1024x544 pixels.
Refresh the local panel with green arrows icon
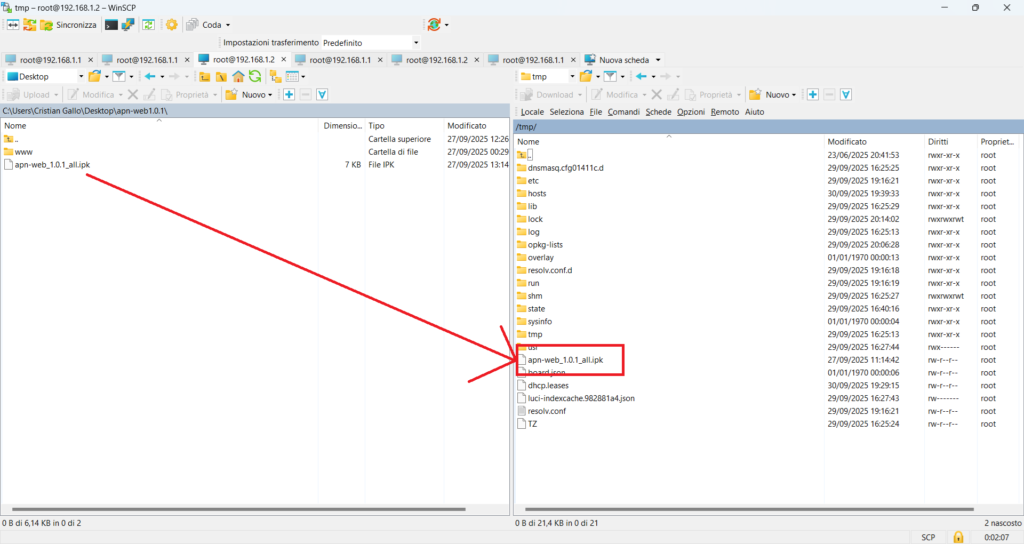255,76
